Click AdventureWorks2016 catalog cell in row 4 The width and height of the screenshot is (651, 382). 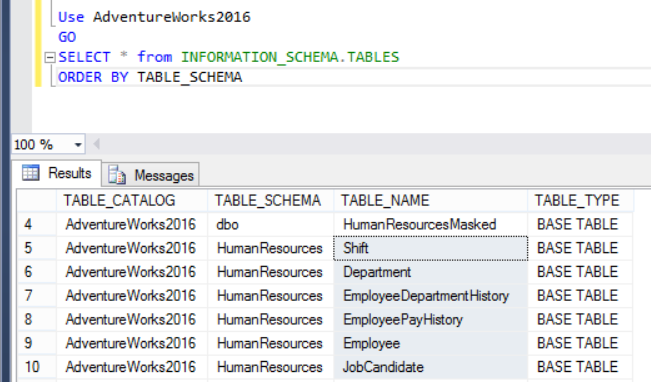132,224
